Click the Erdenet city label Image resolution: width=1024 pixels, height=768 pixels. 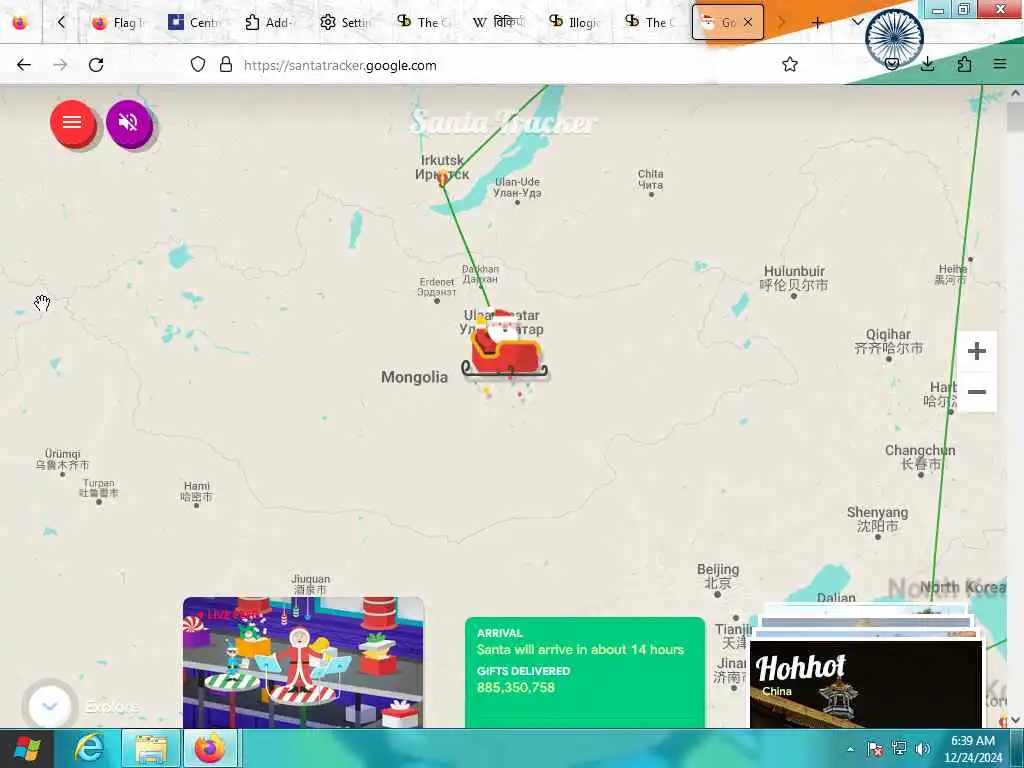[x=437, y=287]
